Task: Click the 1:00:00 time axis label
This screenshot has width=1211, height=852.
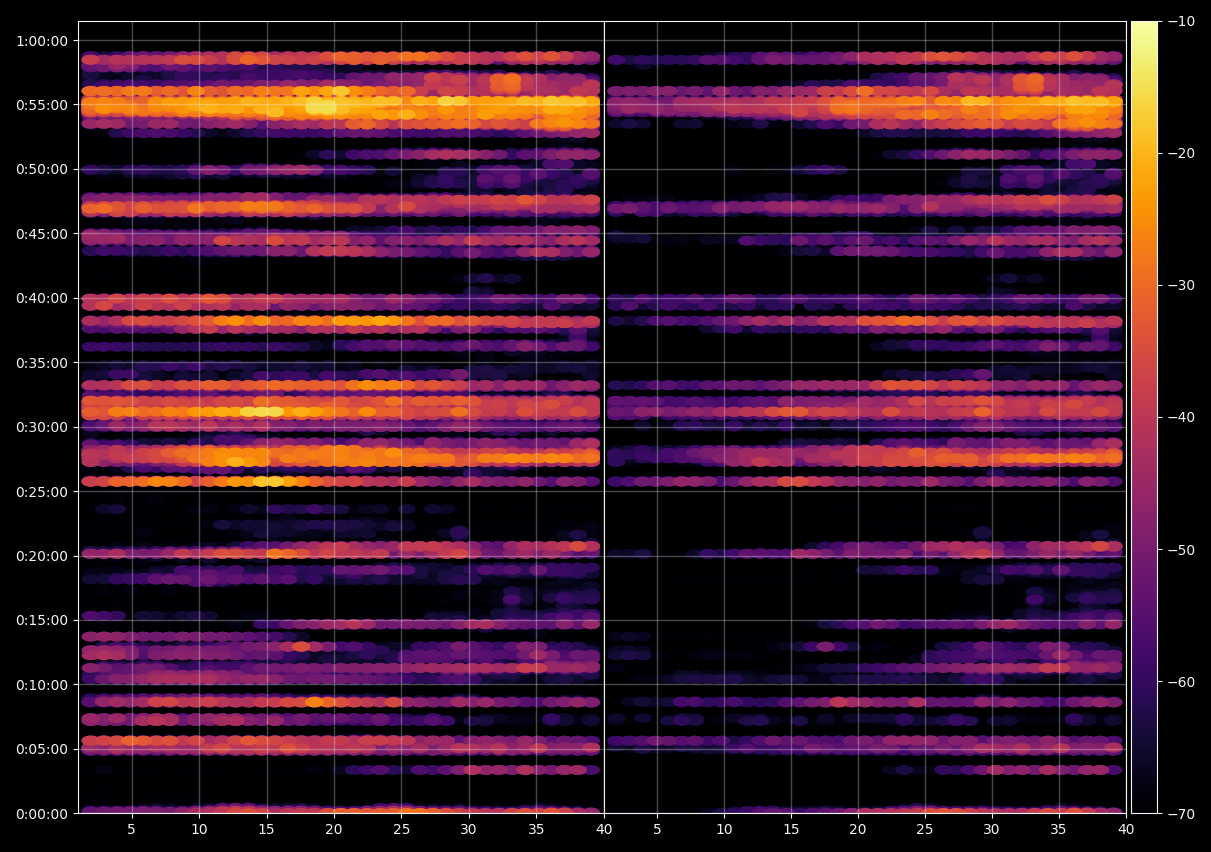Action: tap(41, 41)
